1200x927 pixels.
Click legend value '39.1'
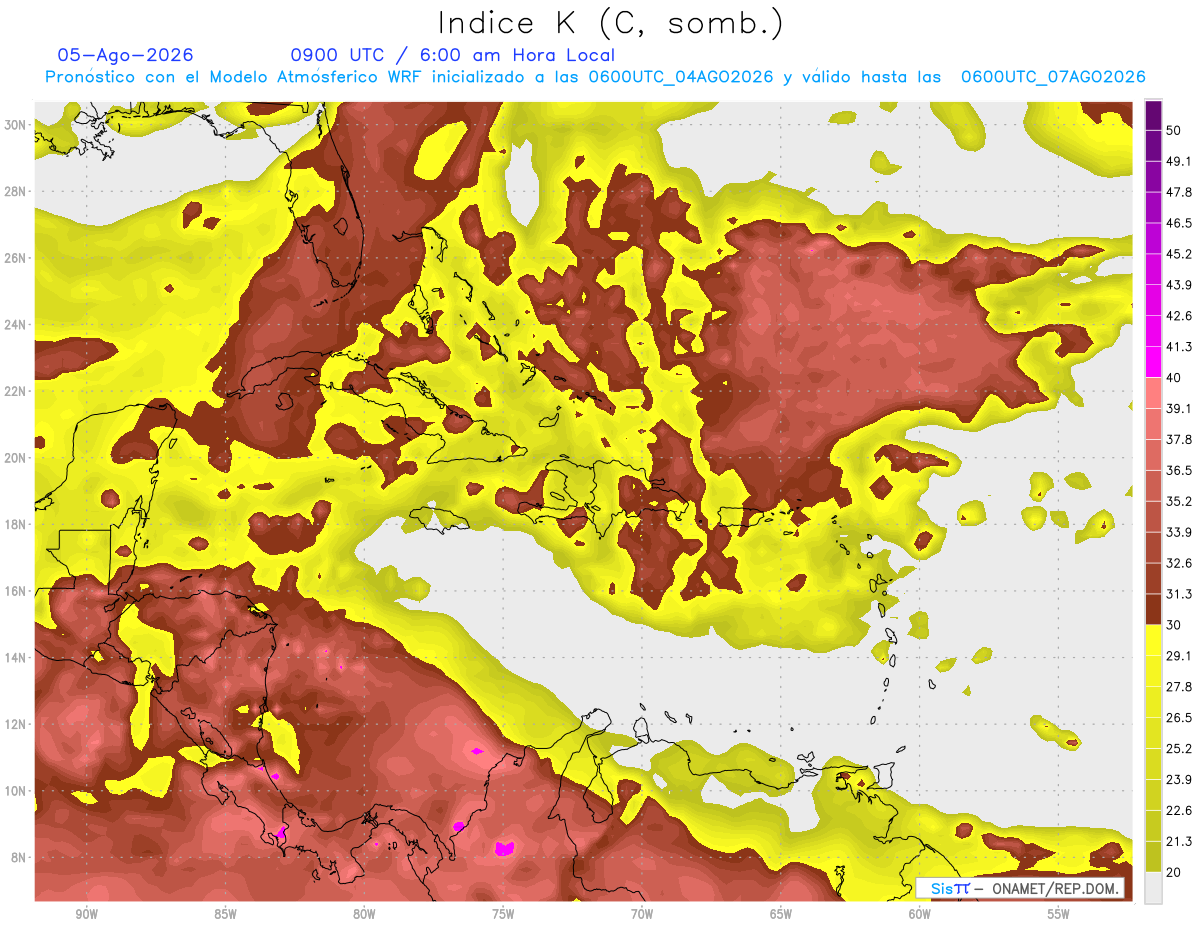1179,408
